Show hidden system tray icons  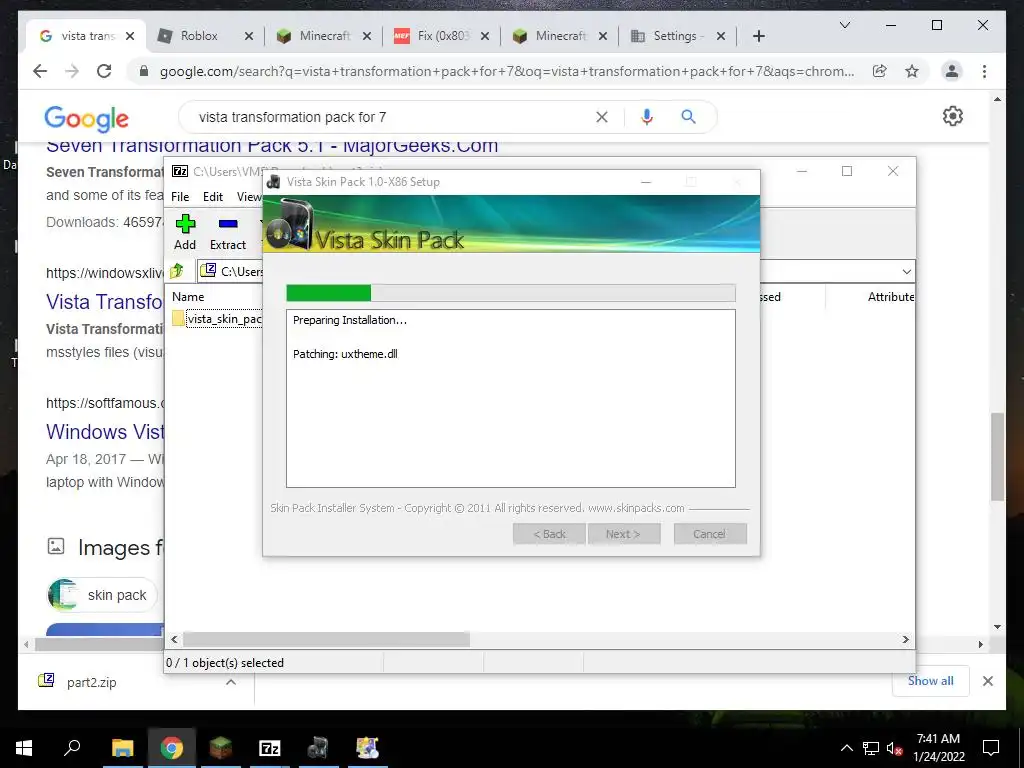pyautogui.click(x=846, y=748)
